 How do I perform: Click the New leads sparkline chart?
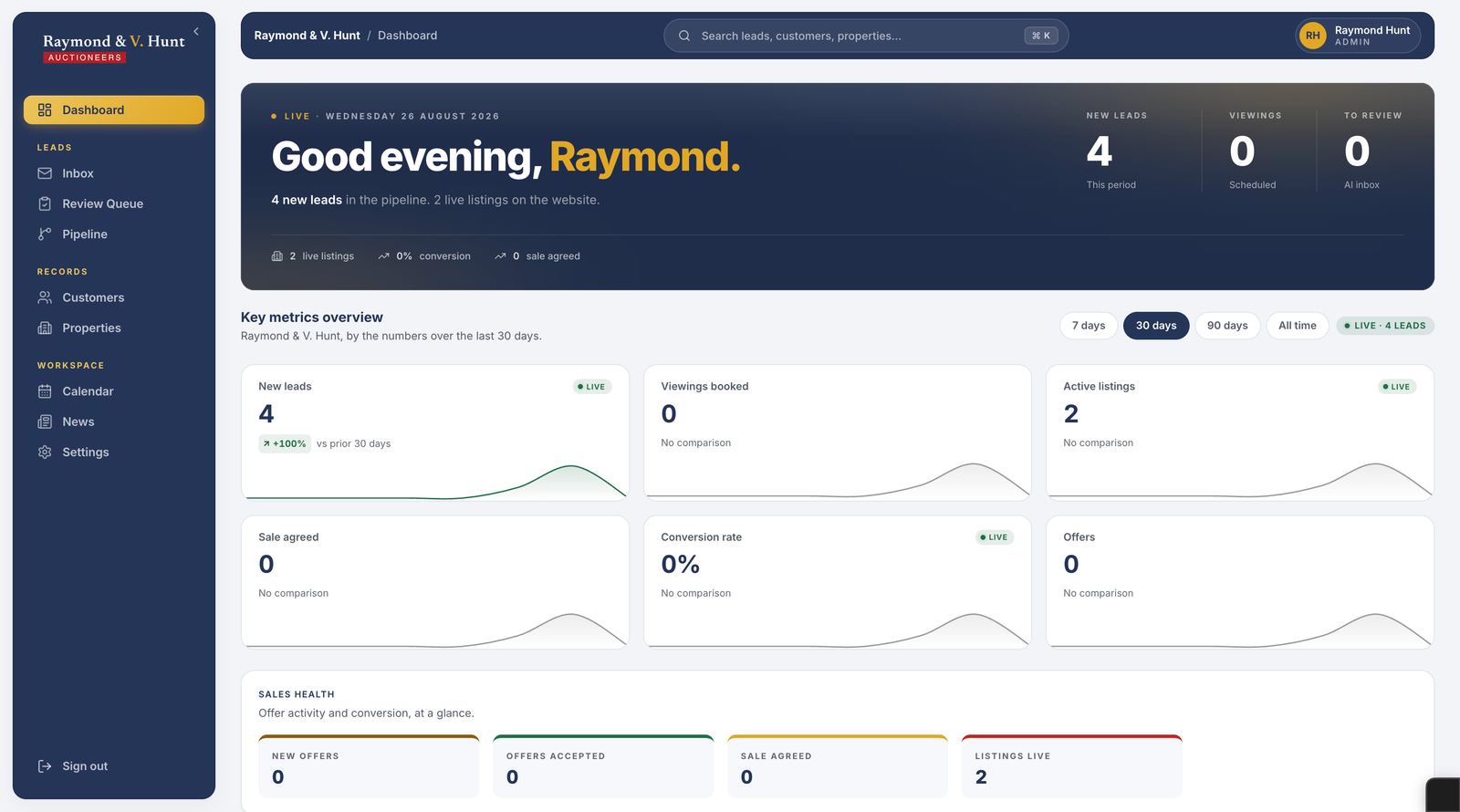tap(435, 482)
